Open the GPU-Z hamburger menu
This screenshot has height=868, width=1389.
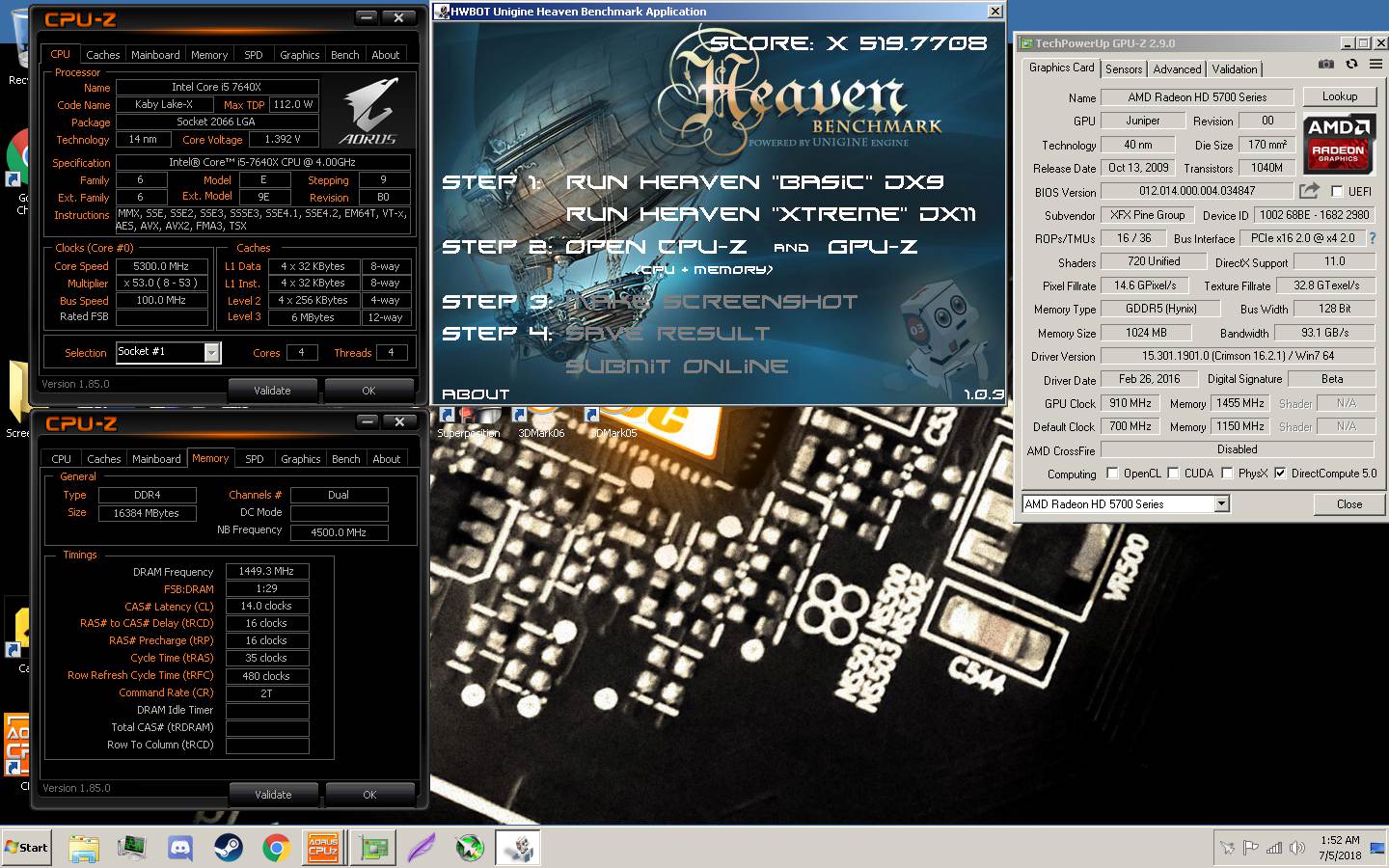click(x=1375, y=65)
